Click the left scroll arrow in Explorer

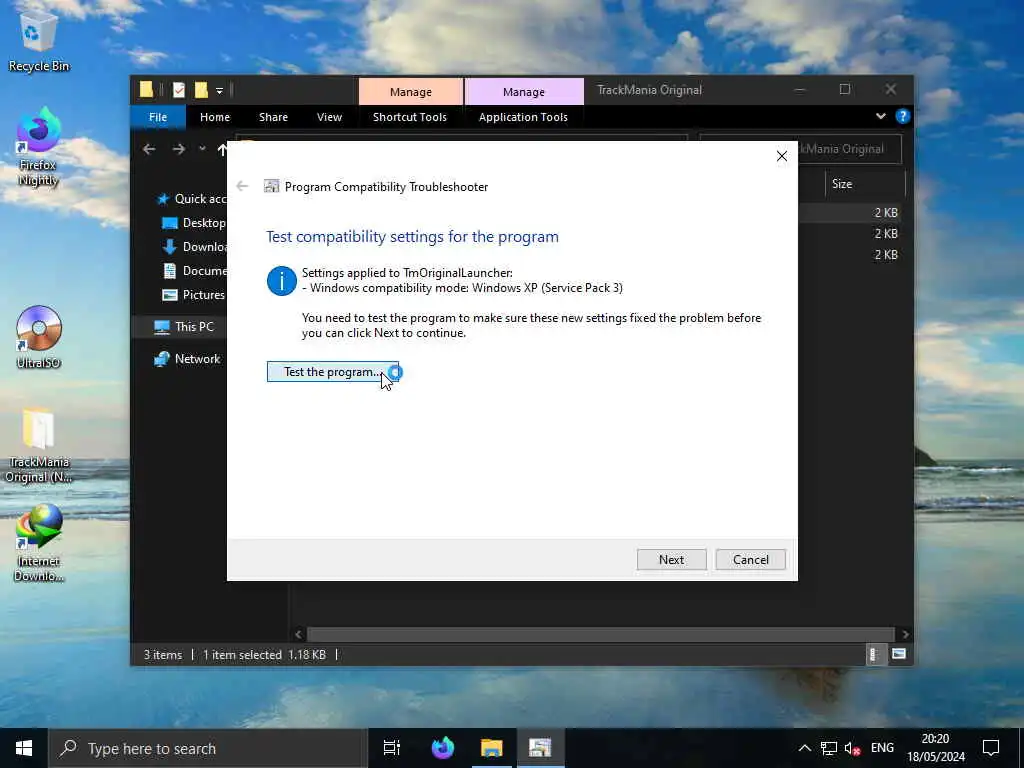(x=298, y=634)
